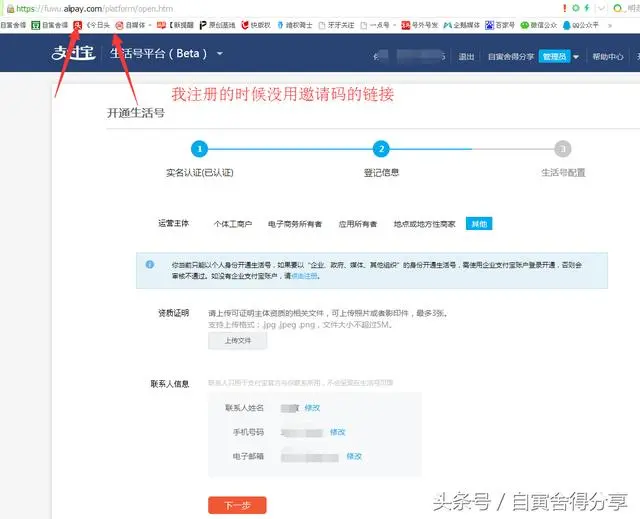The height and width of the screenshot is (519, 640).
Task: Open the 百家号 bookmark
Action: pyautogui.click(x=500, y=25)
